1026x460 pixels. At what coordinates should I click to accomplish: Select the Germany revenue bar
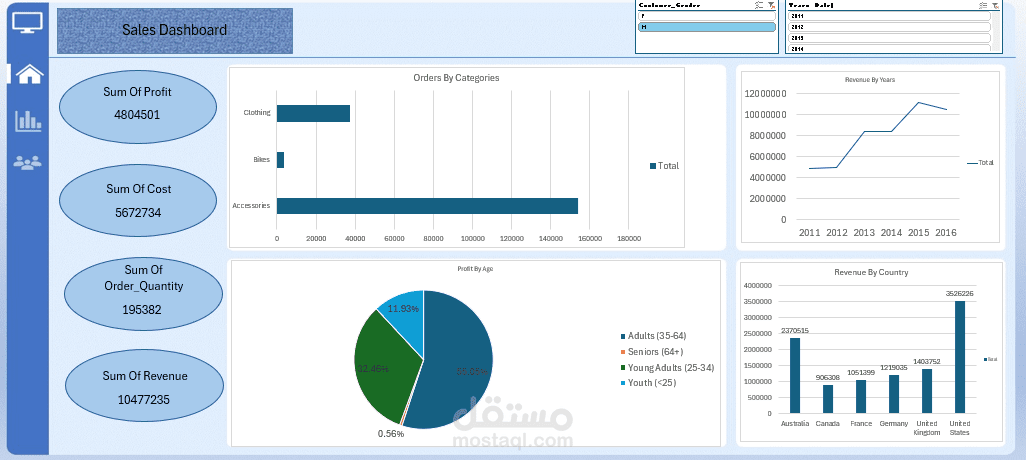894,394
